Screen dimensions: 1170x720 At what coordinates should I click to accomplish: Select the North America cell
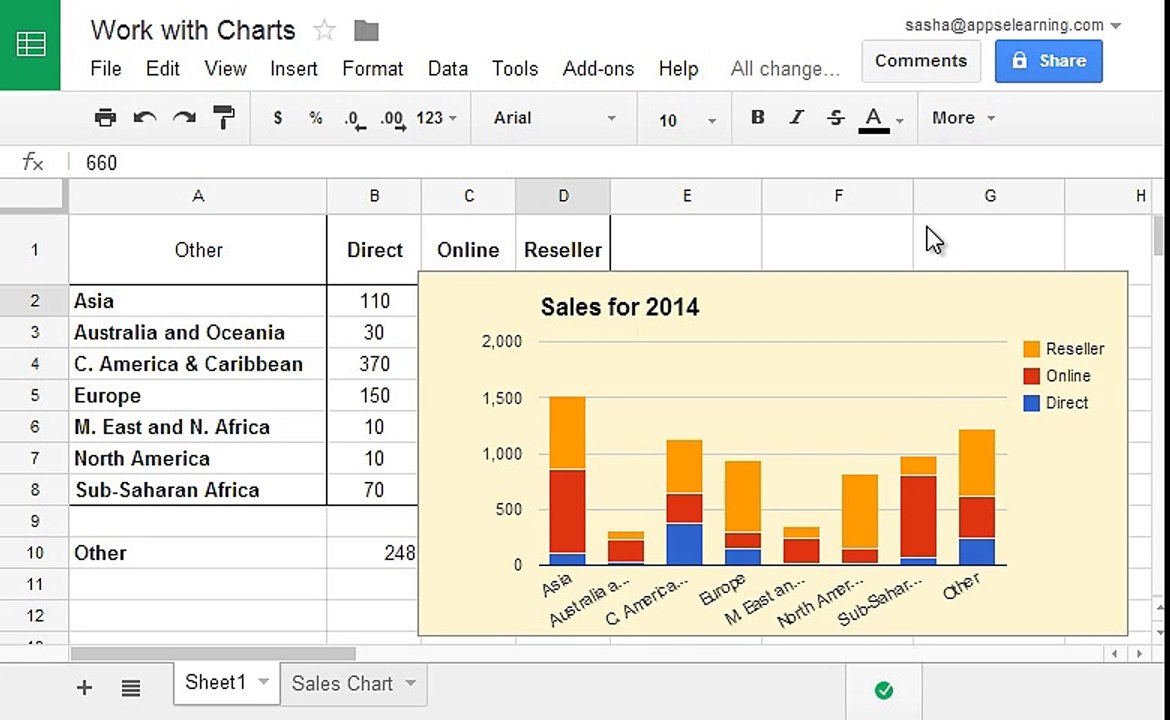pyautogui.click(x=198, y=458)
